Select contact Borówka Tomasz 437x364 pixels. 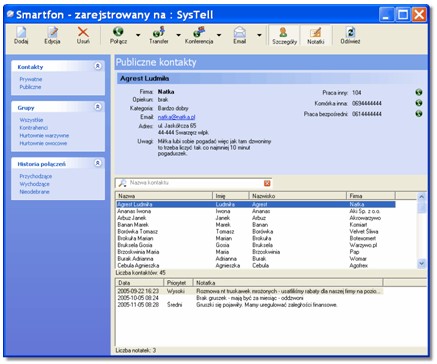pos(256,232)
